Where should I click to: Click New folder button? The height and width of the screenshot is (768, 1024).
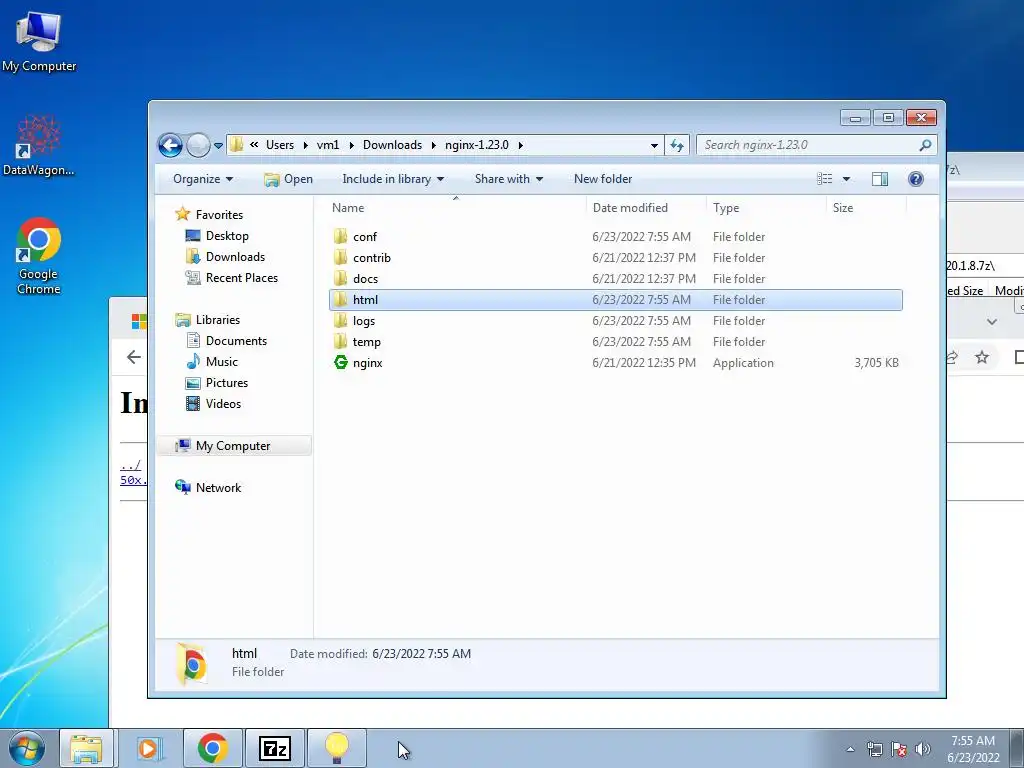(x=603, y=179)
